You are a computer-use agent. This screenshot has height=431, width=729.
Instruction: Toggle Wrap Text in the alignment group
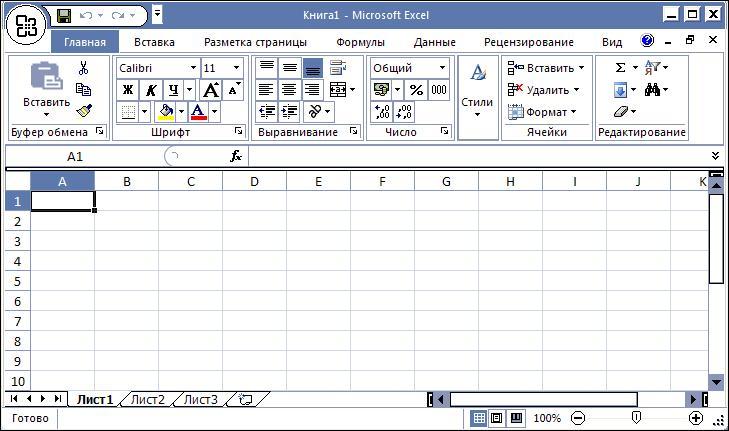[x=337, y=68]
